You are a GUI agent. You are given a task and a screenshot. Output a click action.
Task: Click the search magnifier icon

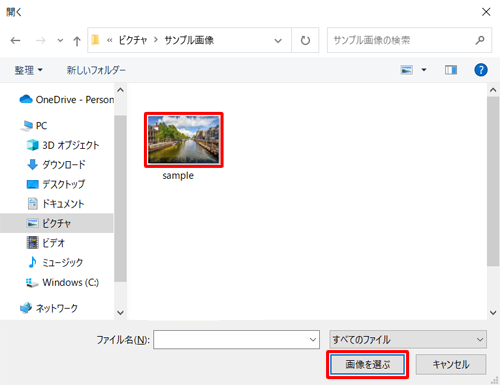480,40
